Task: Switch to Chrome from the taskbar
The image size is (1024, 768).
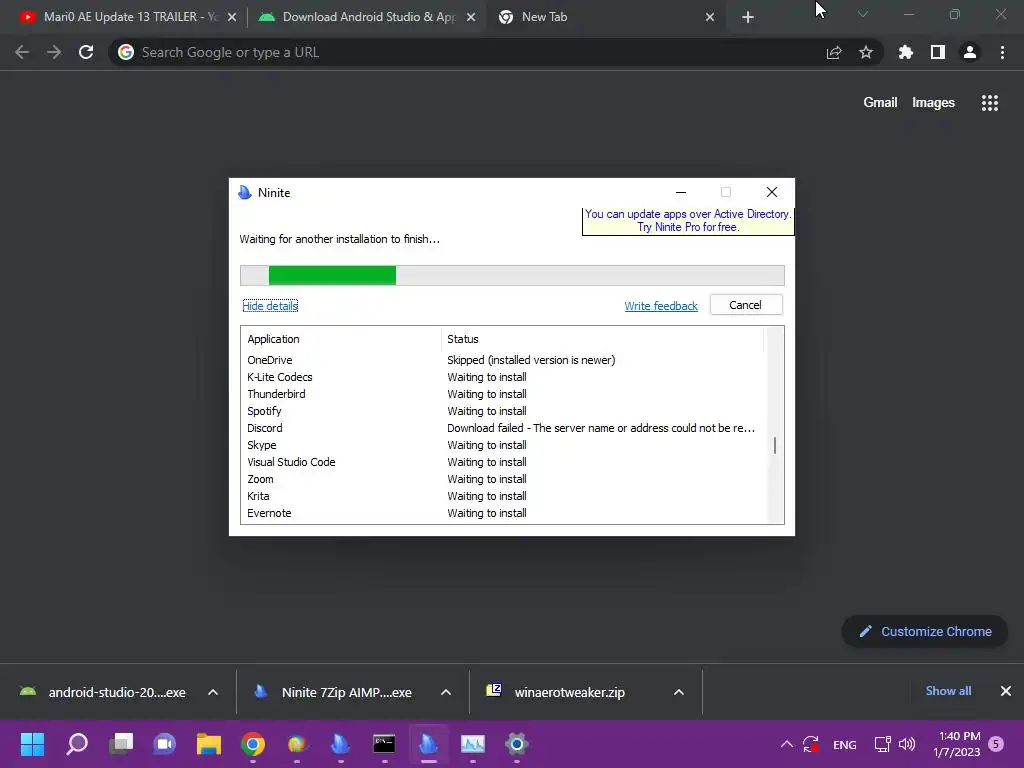Action: [x=253, y=744]
